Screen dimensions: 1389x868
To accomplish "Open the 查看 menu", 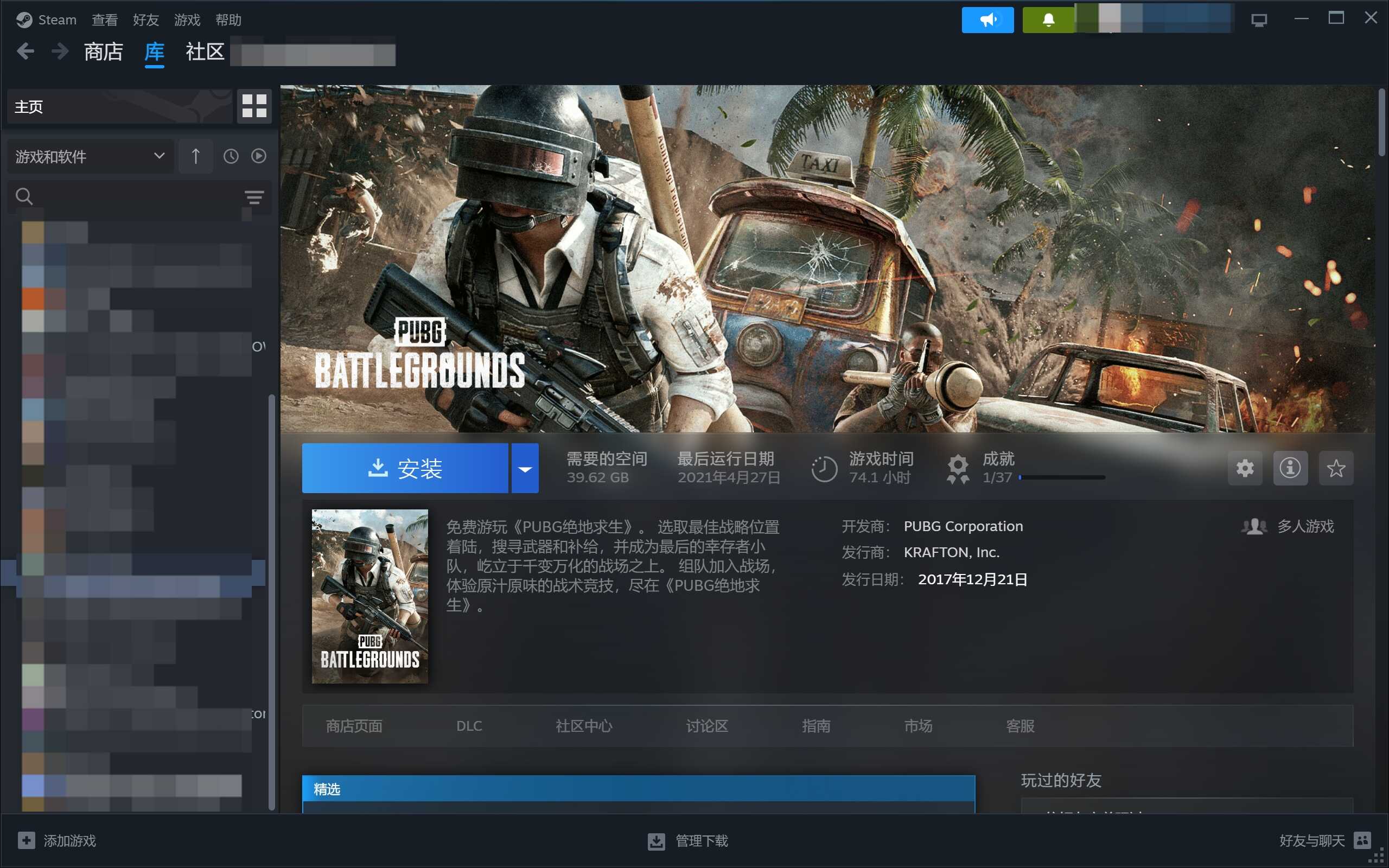I will tap(105, 20).
